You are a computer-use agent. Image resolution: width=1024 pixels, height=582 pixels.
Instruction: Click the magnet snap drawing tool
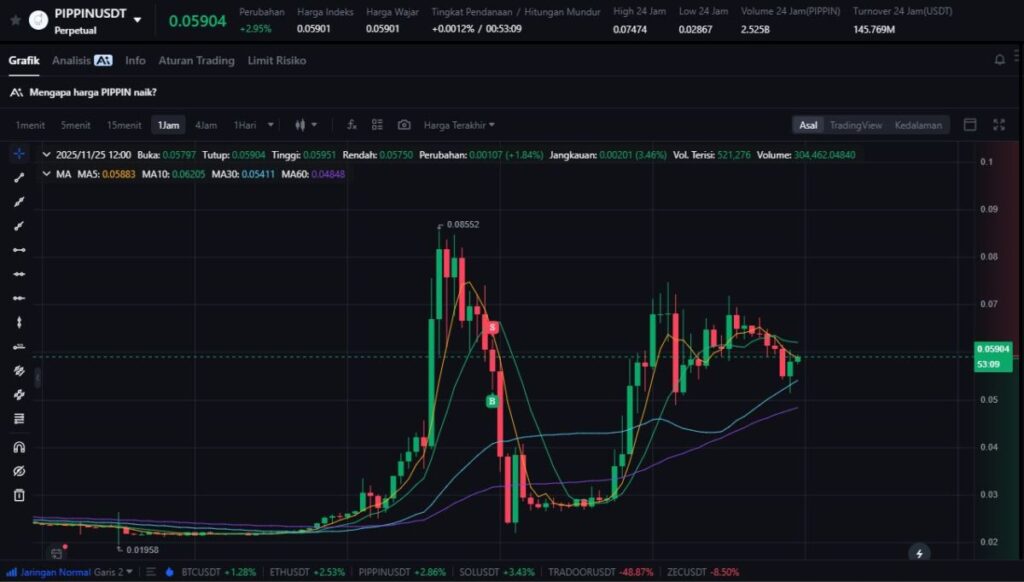point(19,447)
